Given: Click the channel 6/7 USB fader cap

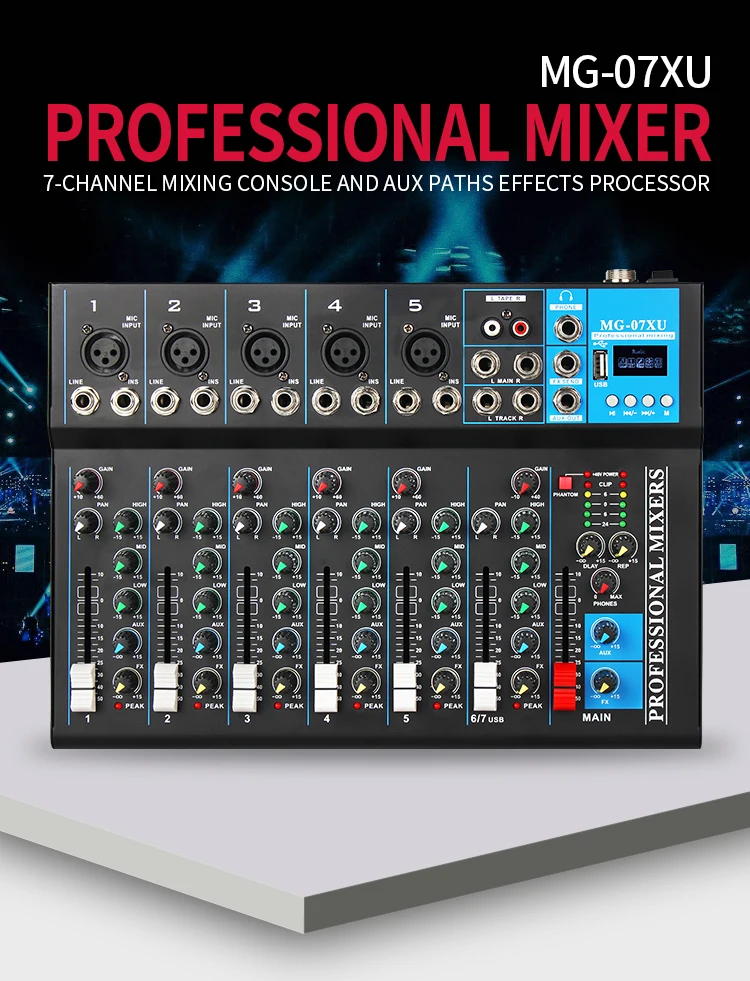Looking at the screenshot, I should pos(485,687).
